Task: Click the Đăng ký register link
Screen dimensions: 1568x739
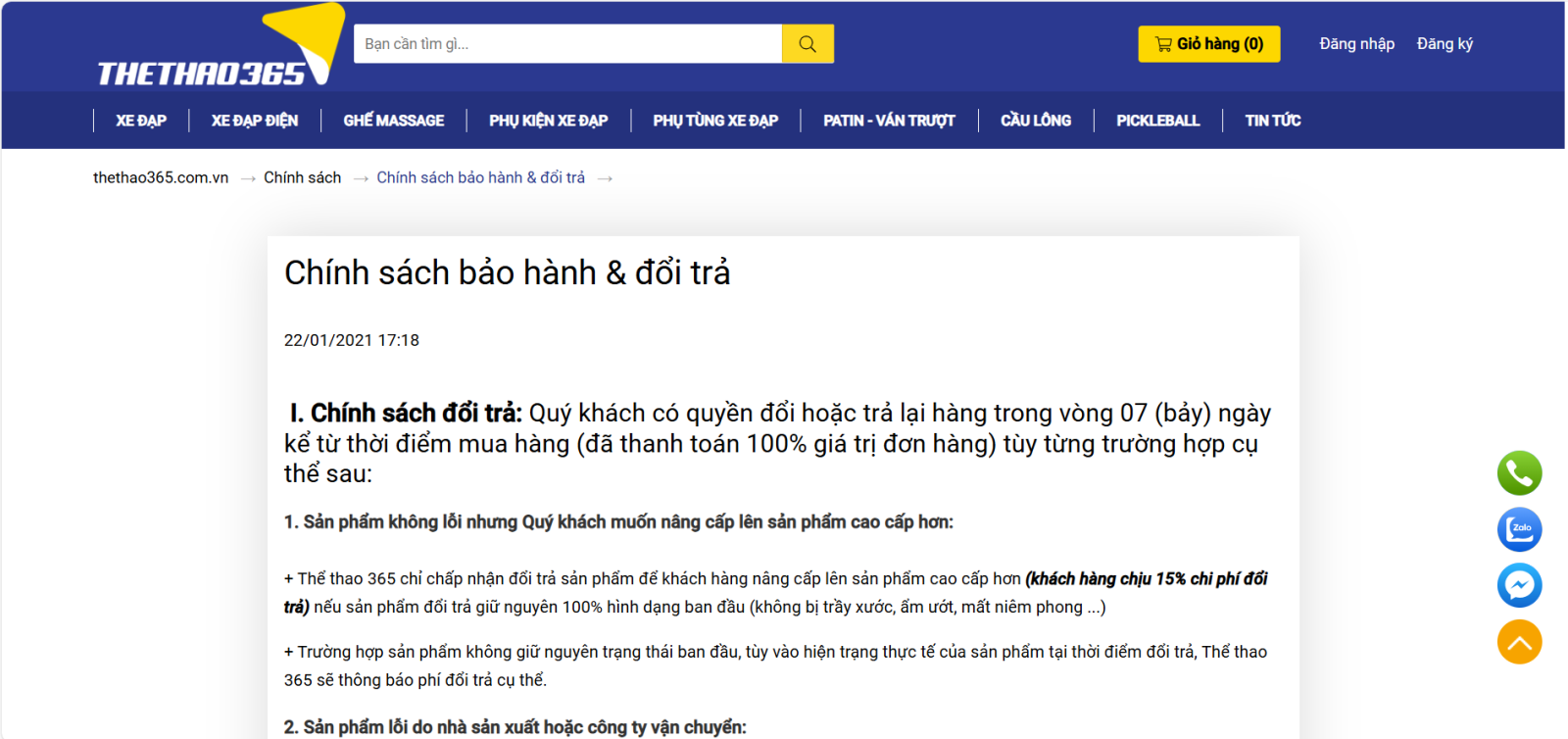Action: pos(1445,44)
